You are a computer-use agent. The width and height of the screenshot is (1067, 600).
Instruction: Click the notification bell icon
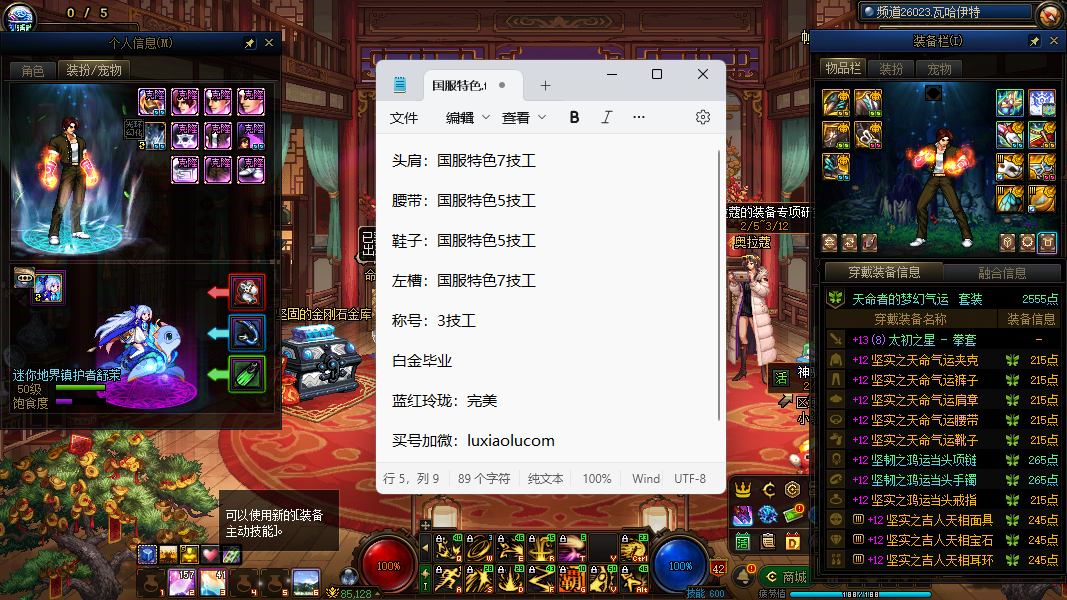744,577
